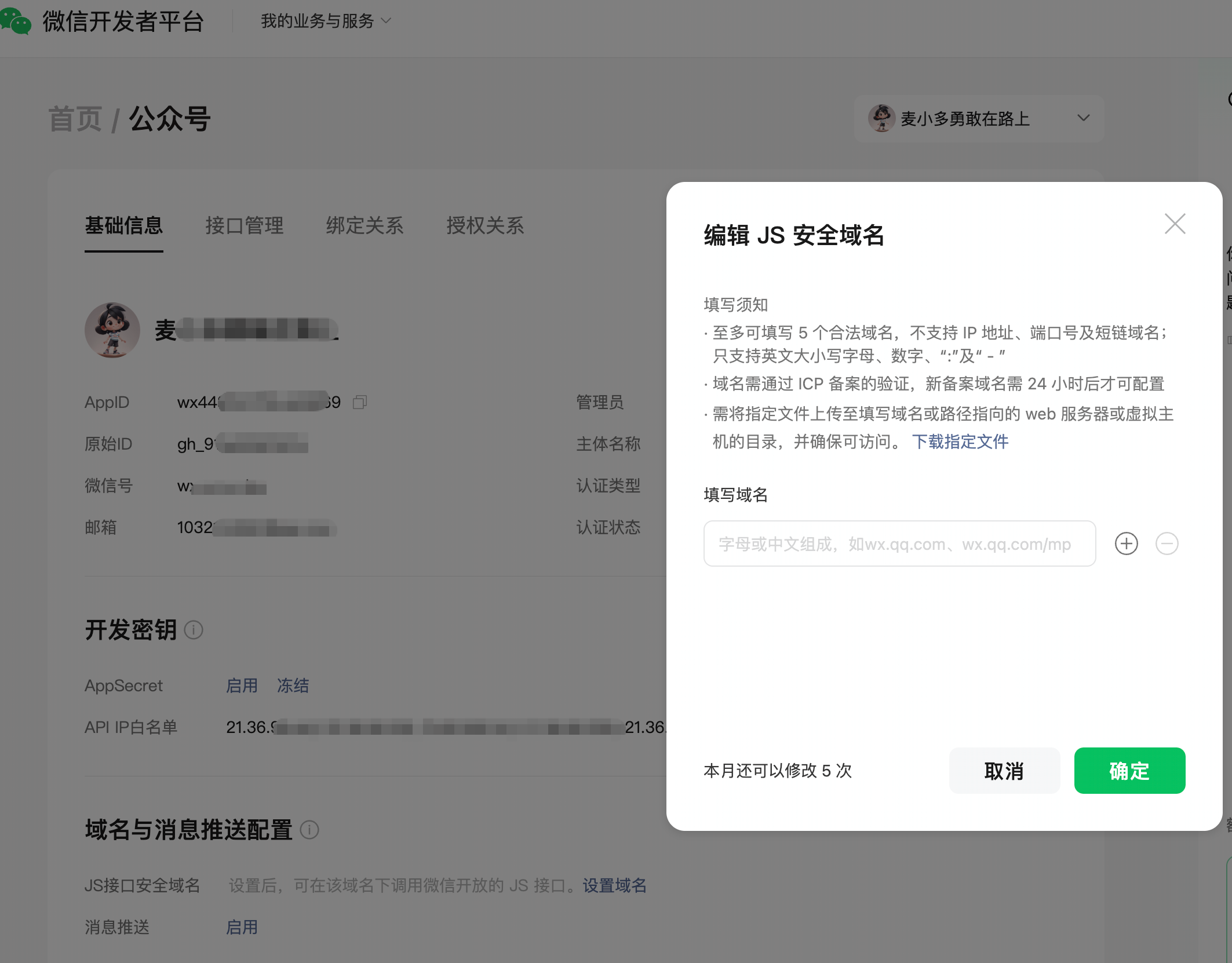Image resolution: width=1232 pixels, height=963 pixels.
Task: Click 首页 in the breadcrumb
Action: tap(75, 119)
